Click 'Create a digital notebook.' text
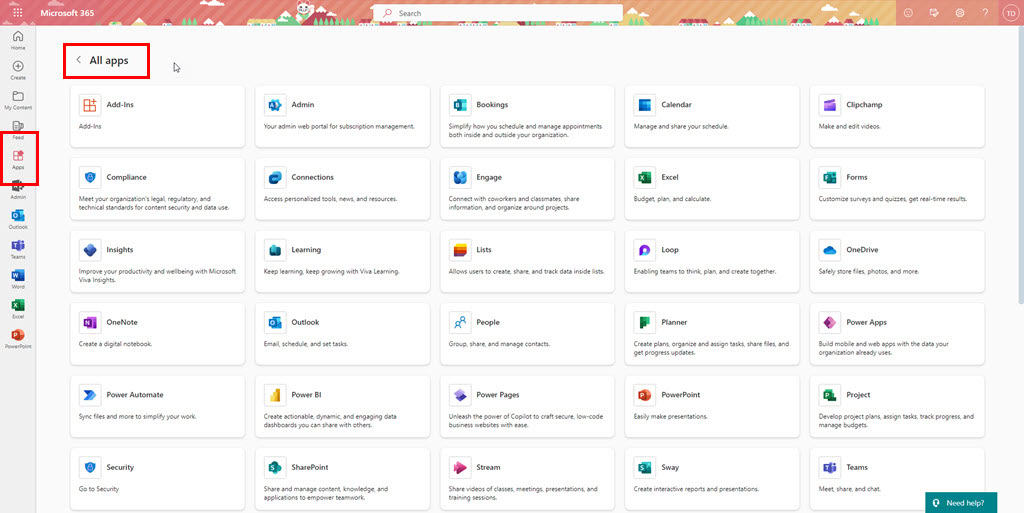 pos(115,343)
